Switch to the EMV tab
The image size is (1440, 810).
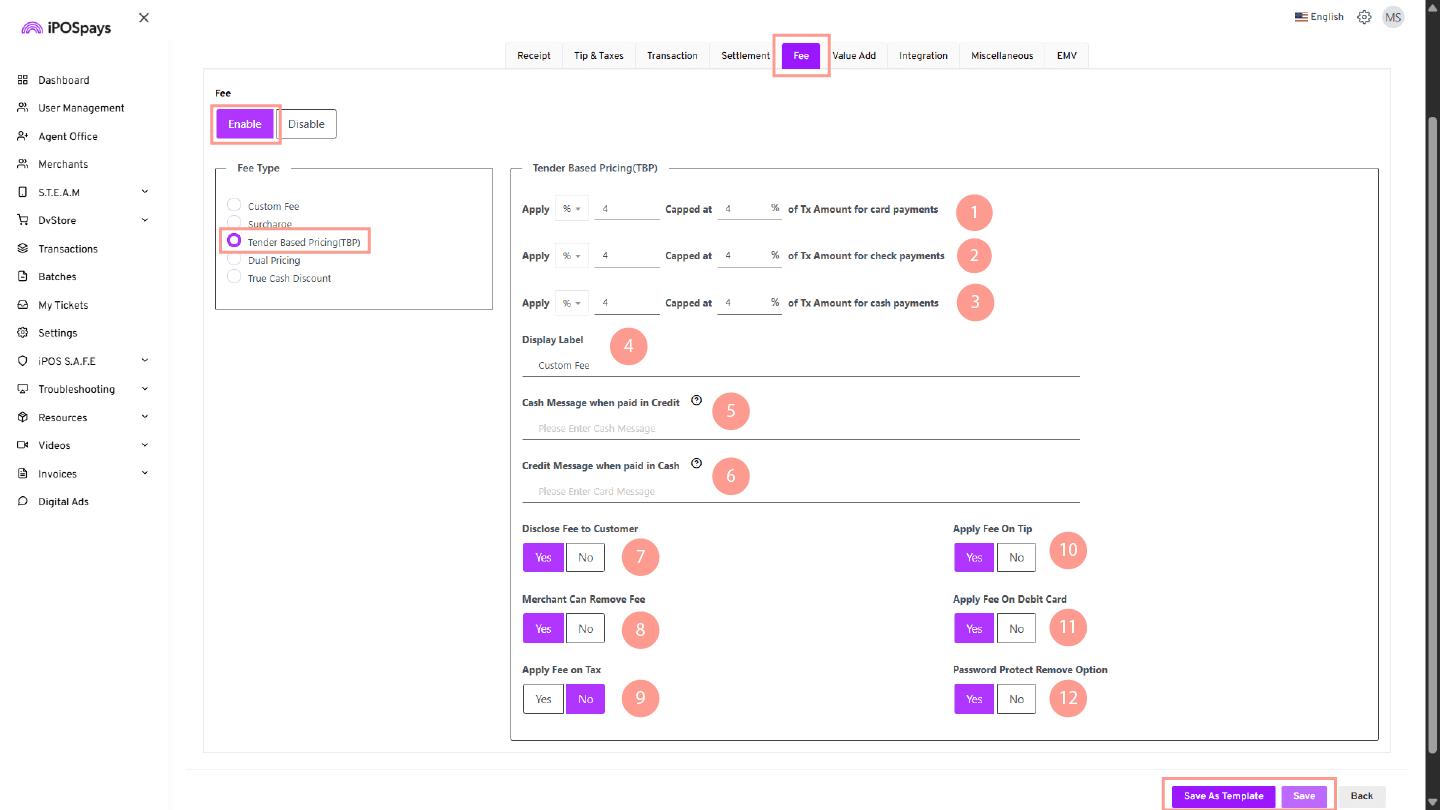click(x=1067, y=56)
